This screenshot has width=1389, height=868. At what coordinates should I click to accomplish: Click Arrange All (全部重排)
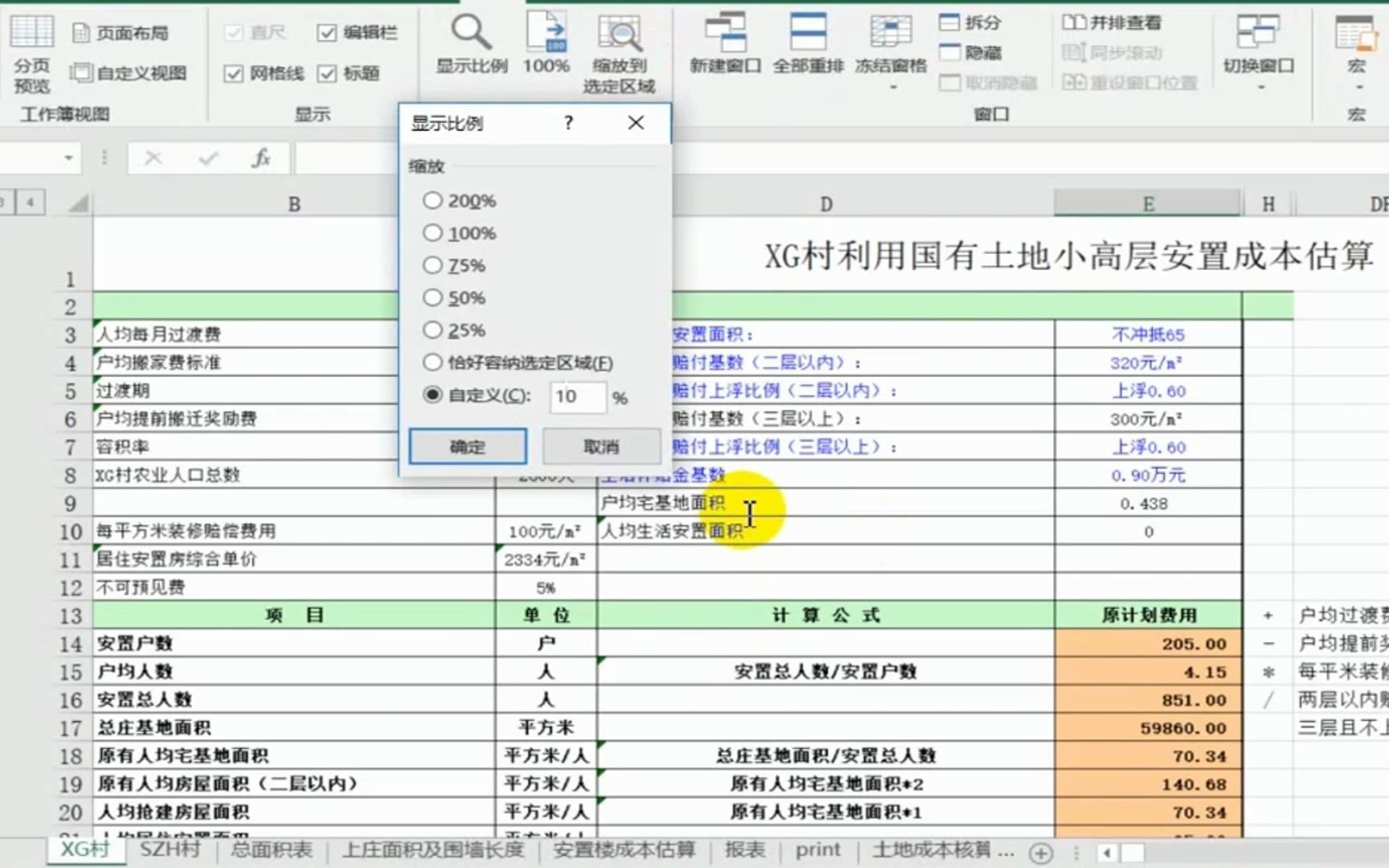tap(808, 44)
